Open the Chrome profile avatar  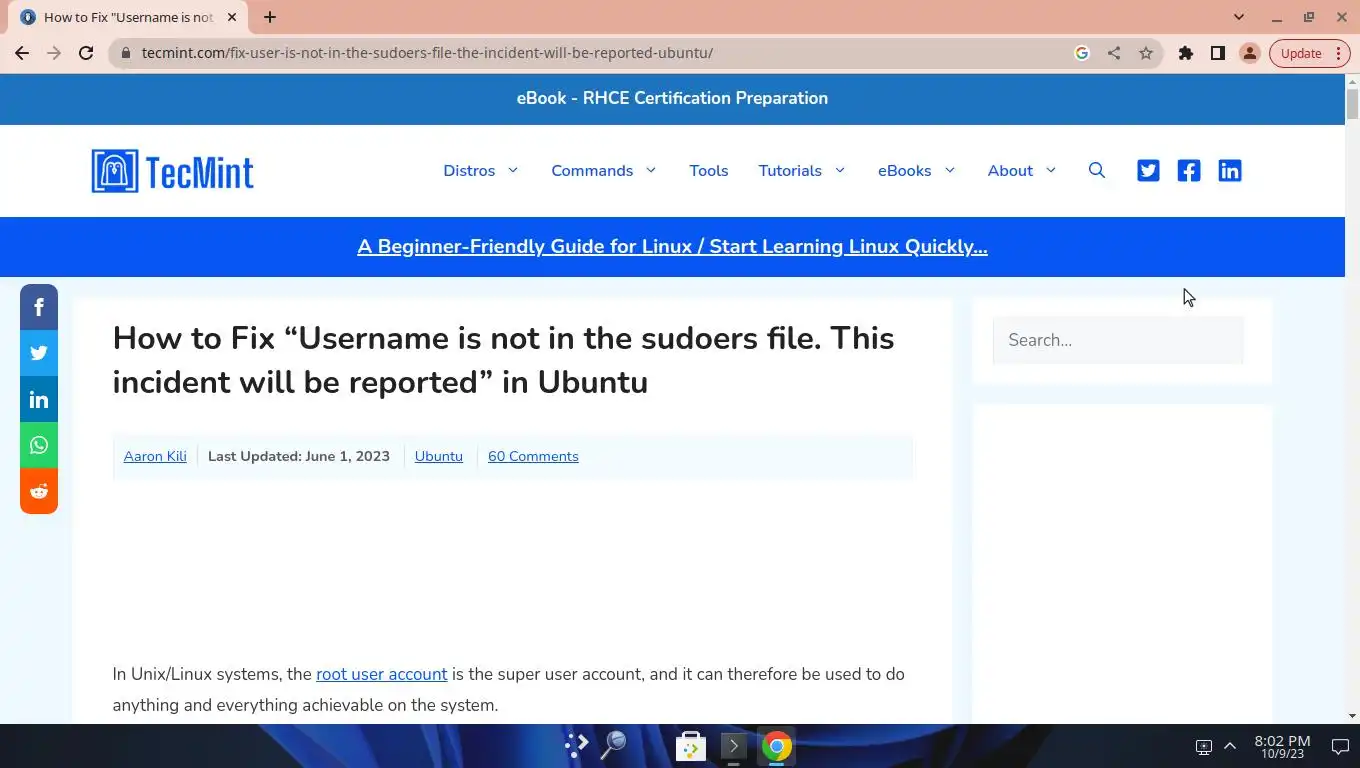click(1250, 53)
